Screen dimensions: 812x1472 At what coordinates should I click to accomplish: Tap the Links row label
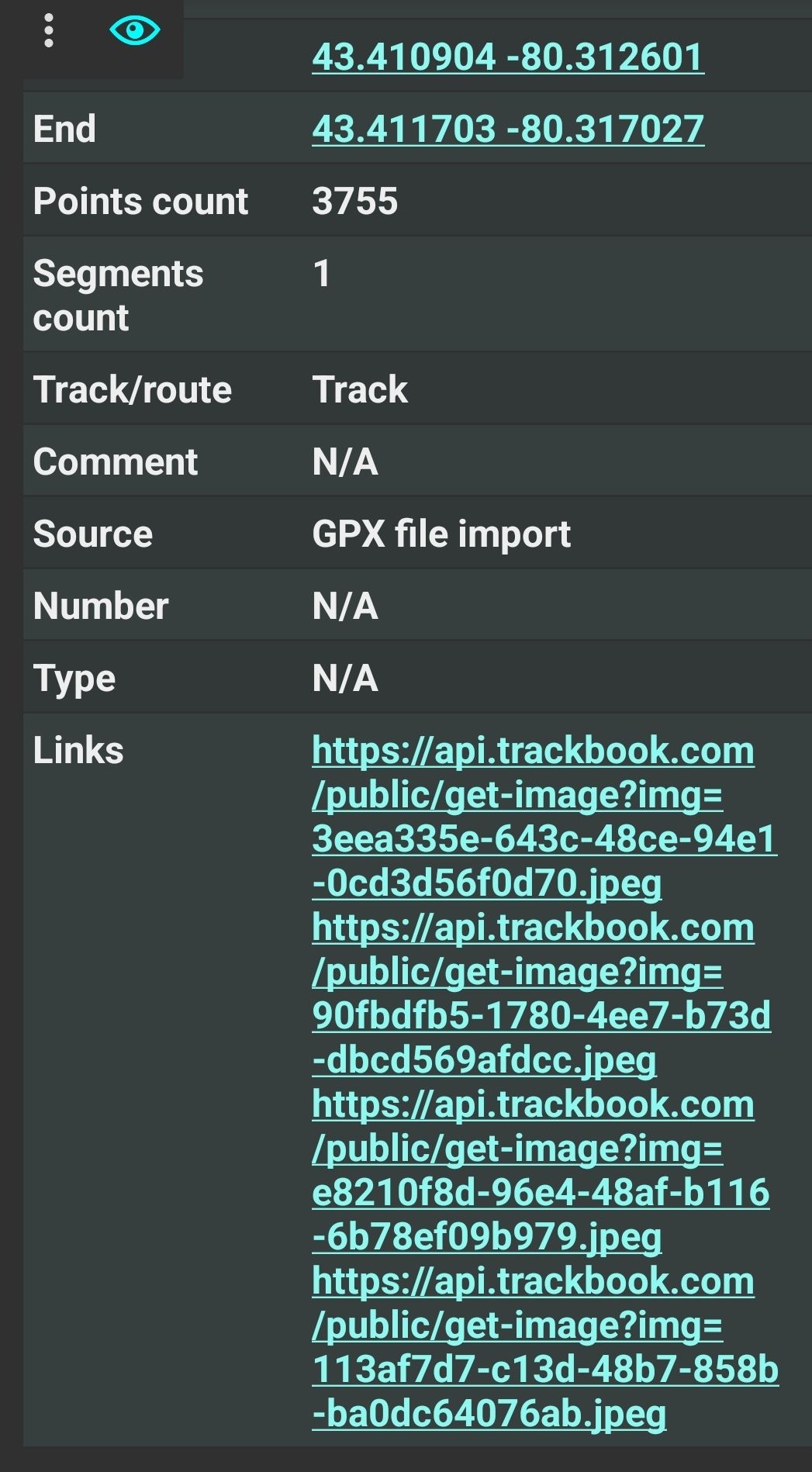point(78,751)
